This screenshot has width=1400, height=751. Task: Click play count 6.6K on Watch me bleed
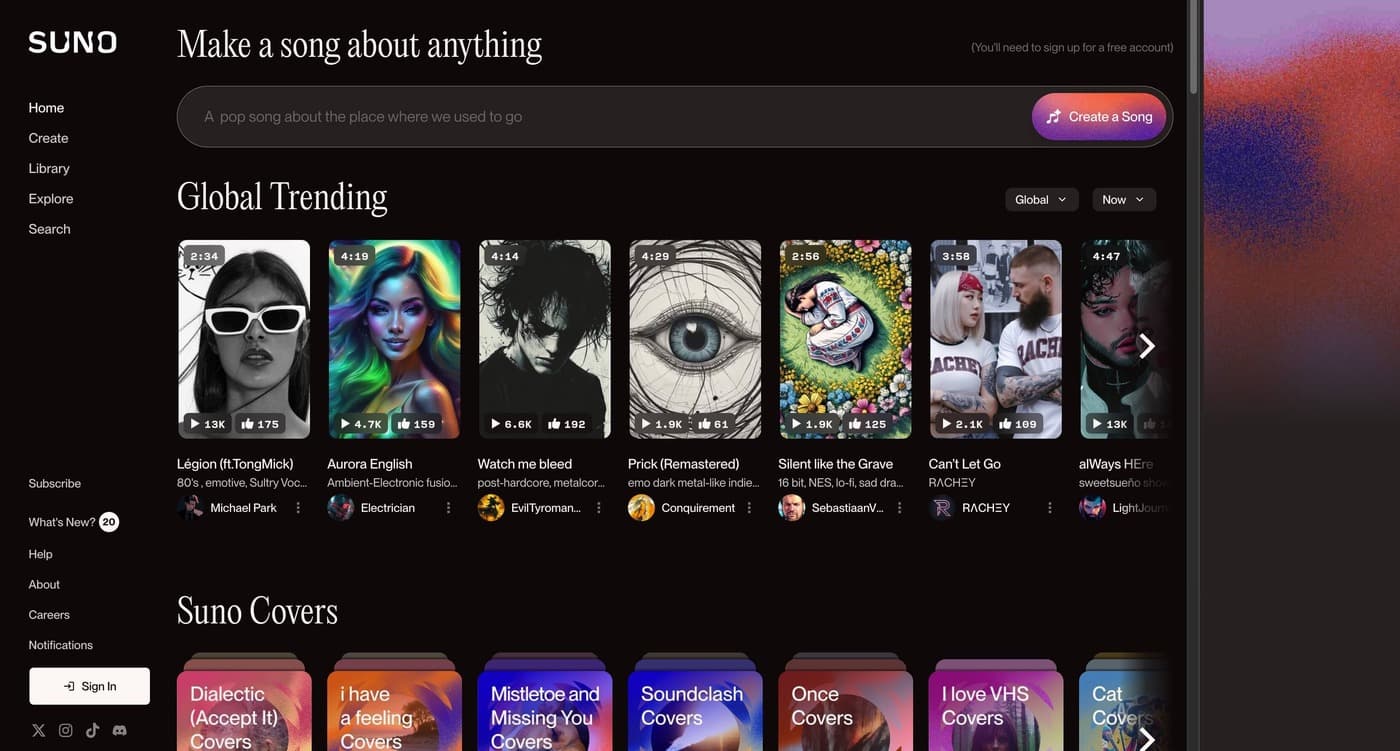[x=512, y=424]
